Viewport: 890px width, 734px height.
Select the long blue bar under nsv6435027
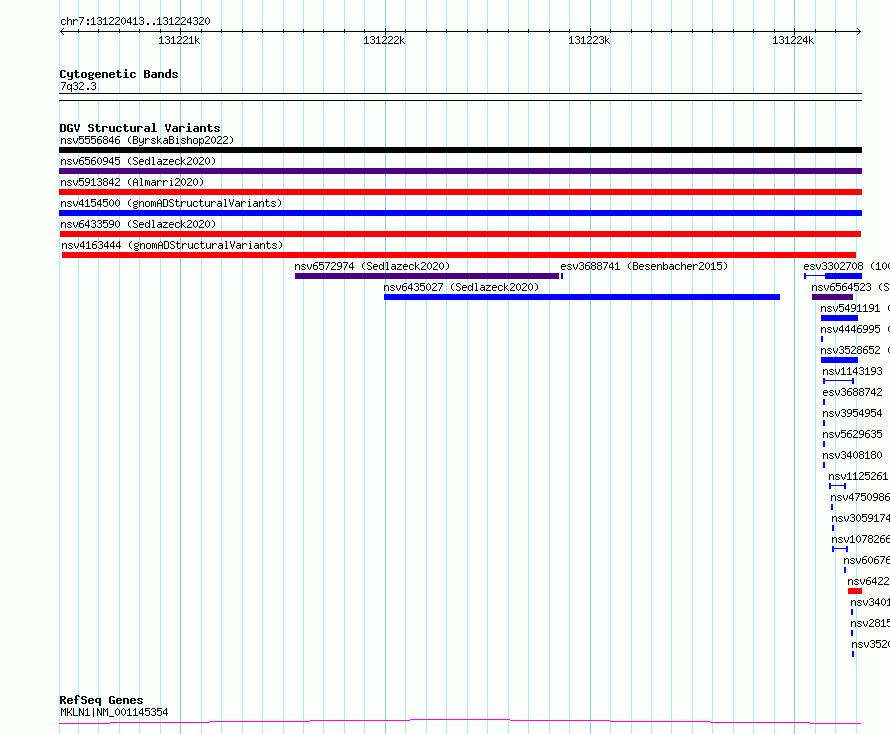pyautogui.click(x=582, y=297)
